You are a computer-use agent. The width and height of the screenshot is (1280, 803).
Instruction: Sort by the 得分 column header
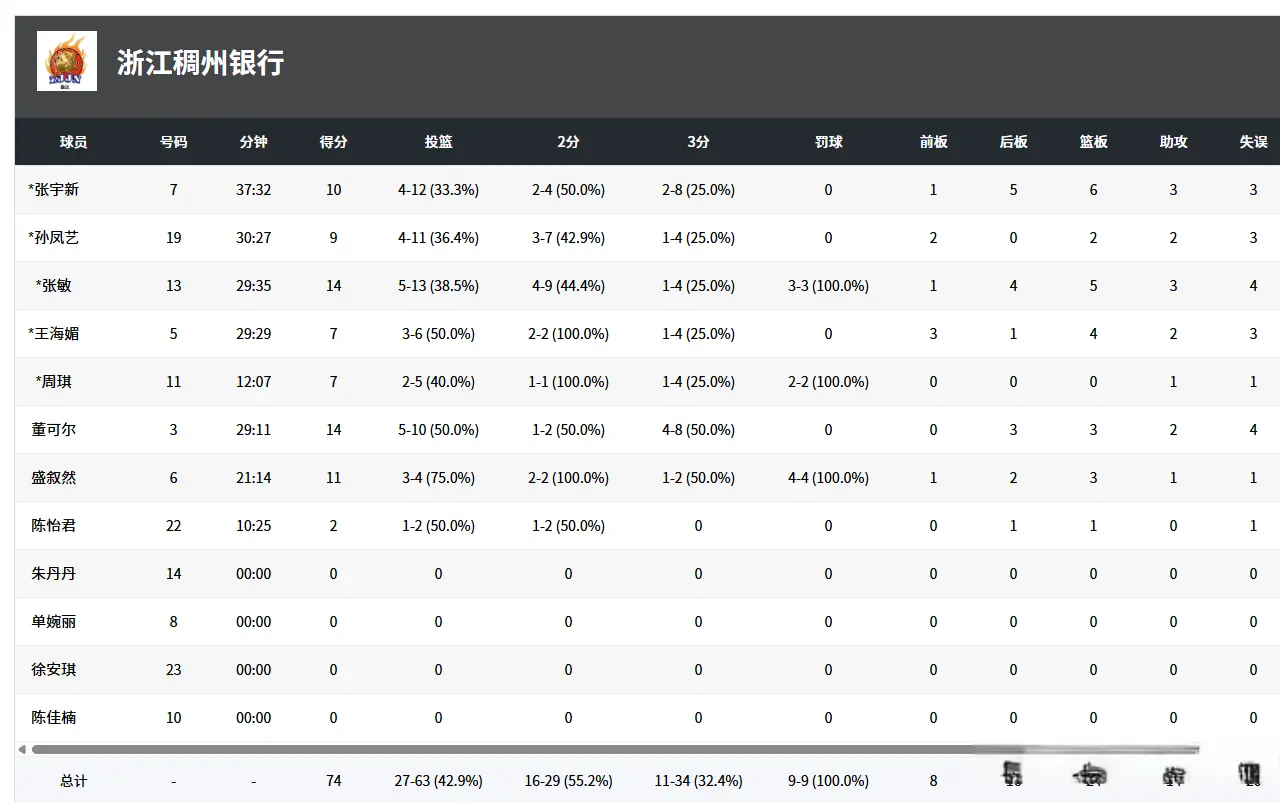tap(333, 142)
